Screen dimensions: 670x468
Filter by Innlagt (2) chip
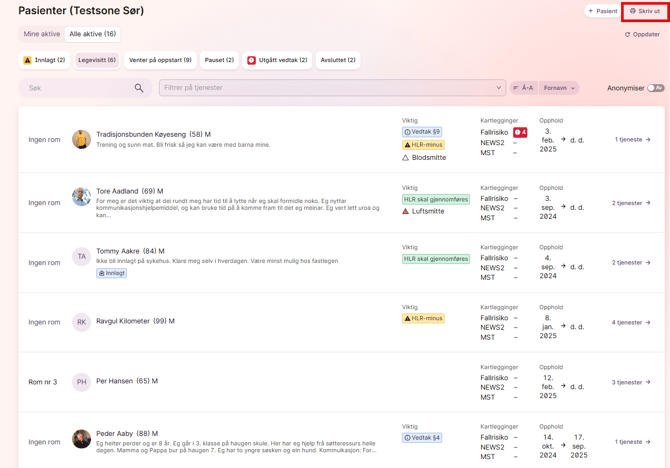(x=44, y=60)
